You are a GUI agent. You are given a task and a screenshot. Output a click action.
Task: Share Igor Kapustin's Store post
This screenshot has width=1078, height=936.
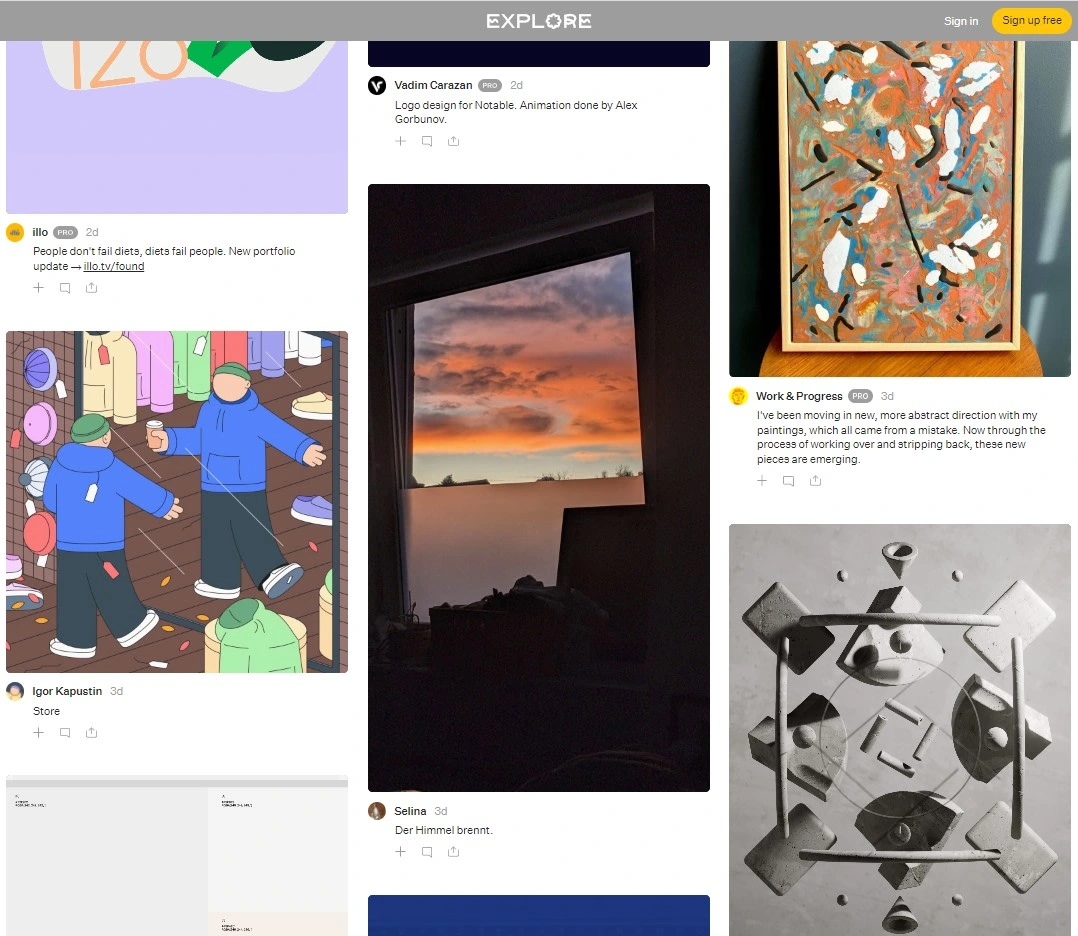91,732
